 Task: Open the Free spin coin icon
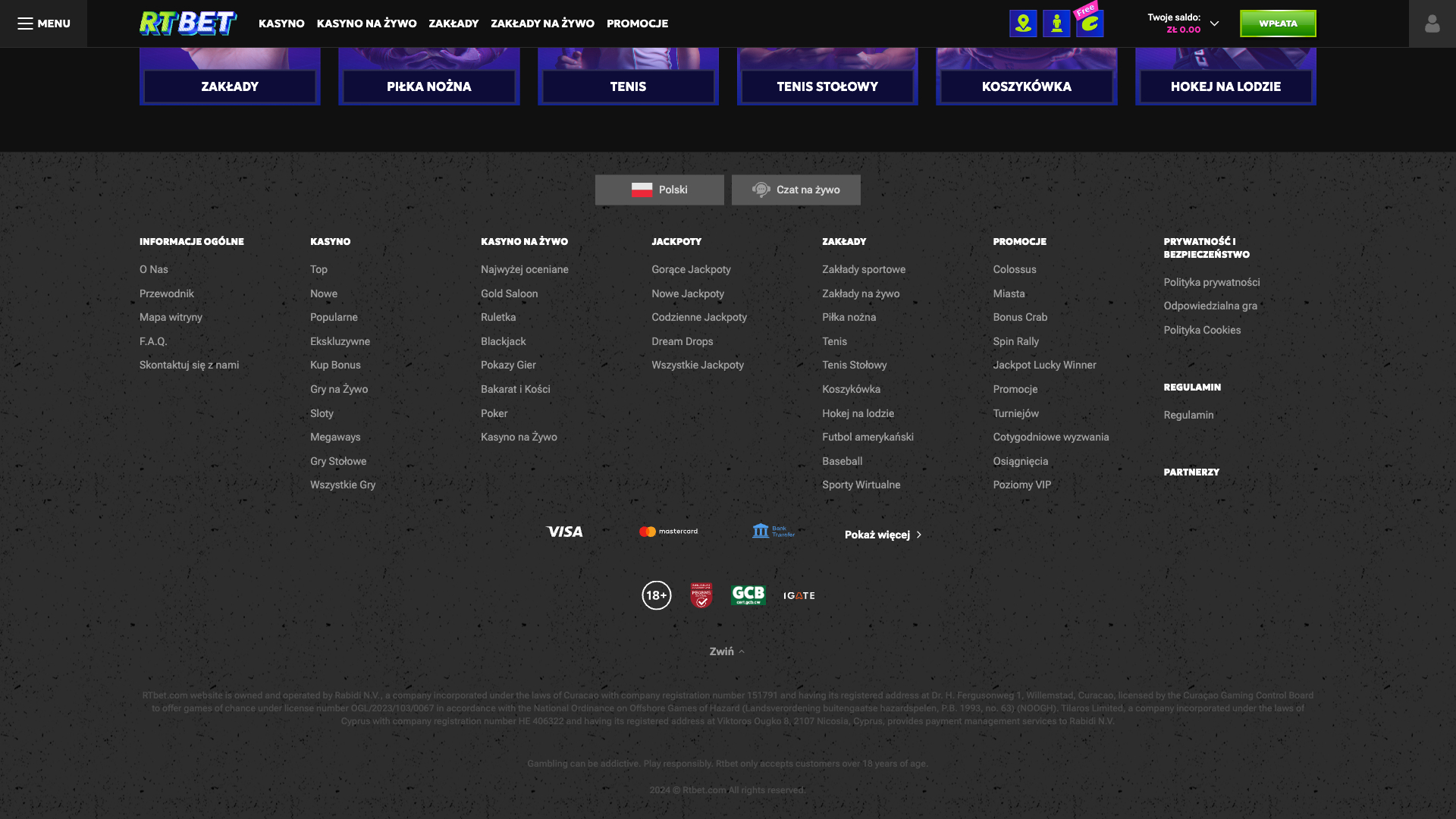1090,24
